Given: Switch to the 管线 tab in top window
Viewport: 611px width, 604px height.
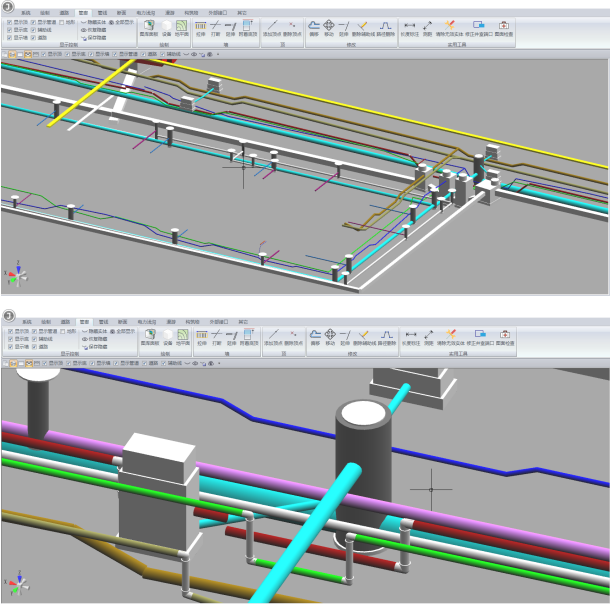Looking at the screenshot, I should click(x=102, y=13).
